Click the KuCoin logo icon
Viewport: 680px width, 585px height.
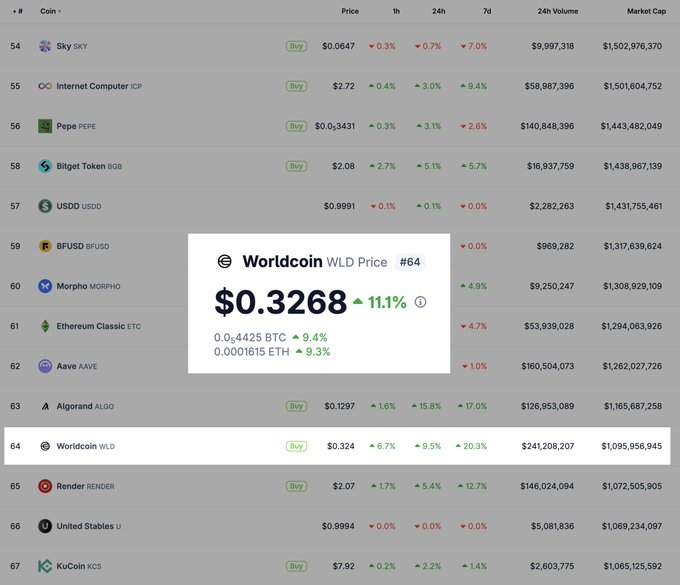45,566
